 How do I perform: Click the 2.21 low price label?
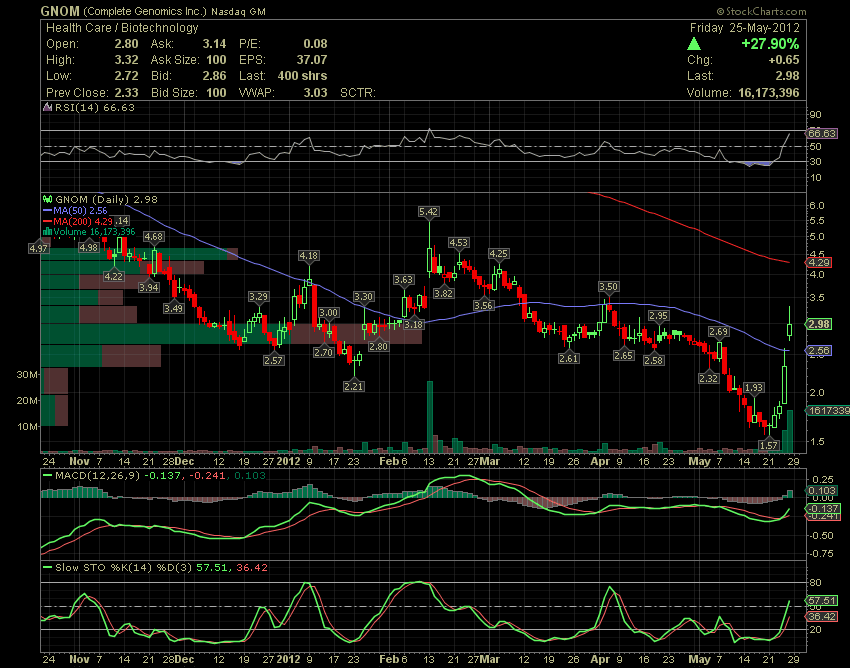(x=353, y=386)
